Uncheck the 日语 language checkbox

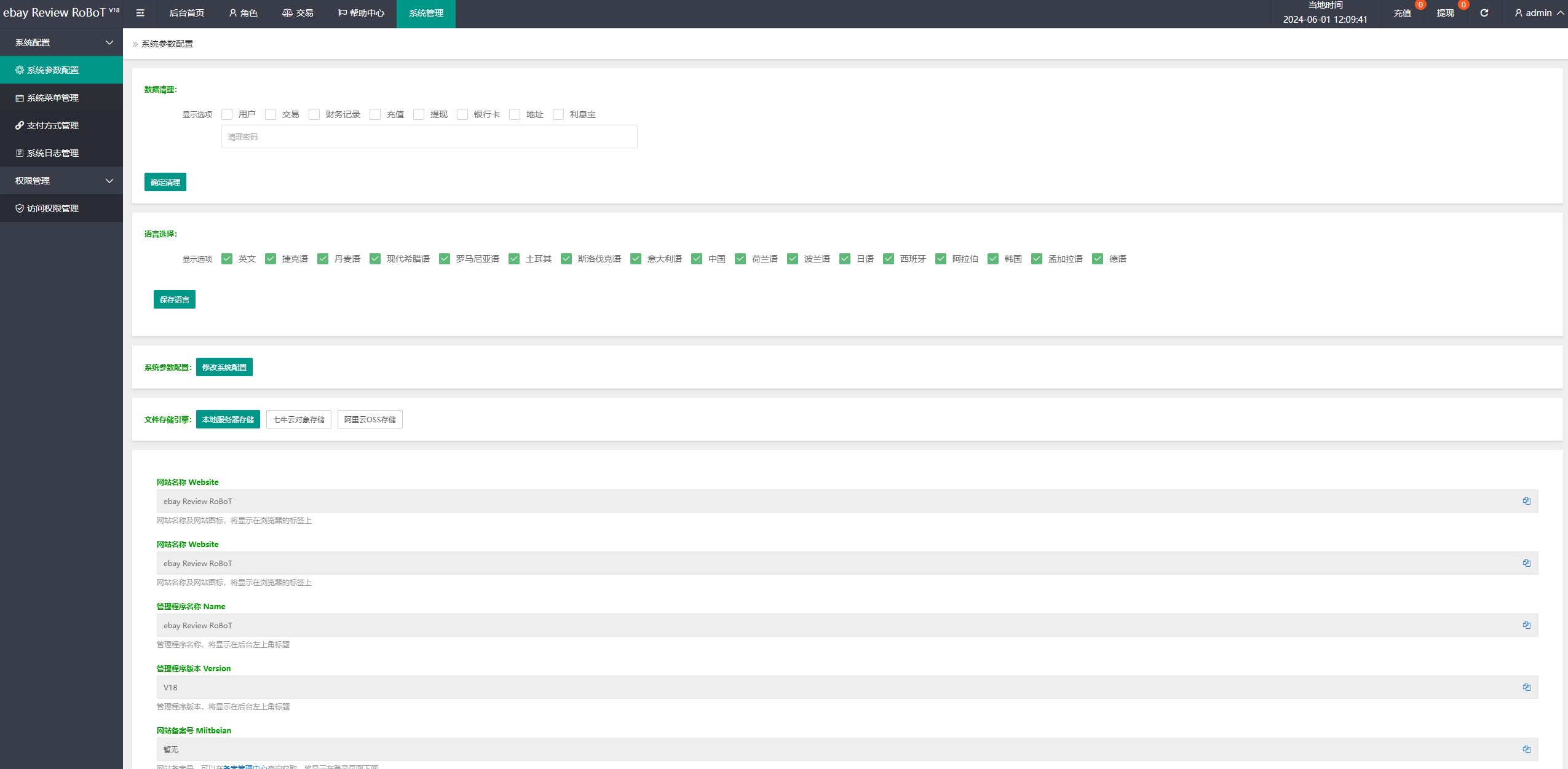845,259
